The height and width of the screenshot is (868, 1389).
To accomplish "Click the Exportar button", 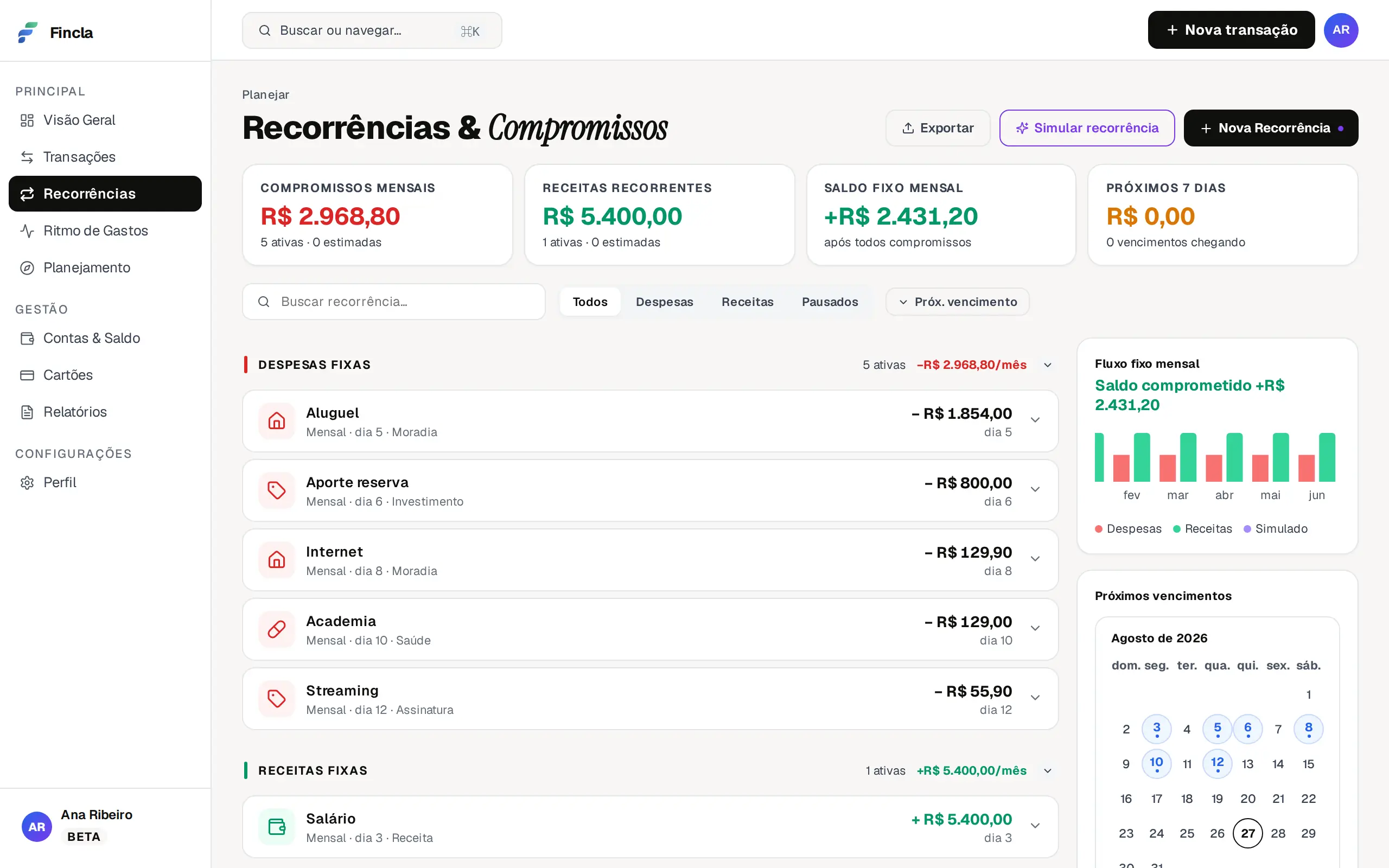I will point(937,128).
